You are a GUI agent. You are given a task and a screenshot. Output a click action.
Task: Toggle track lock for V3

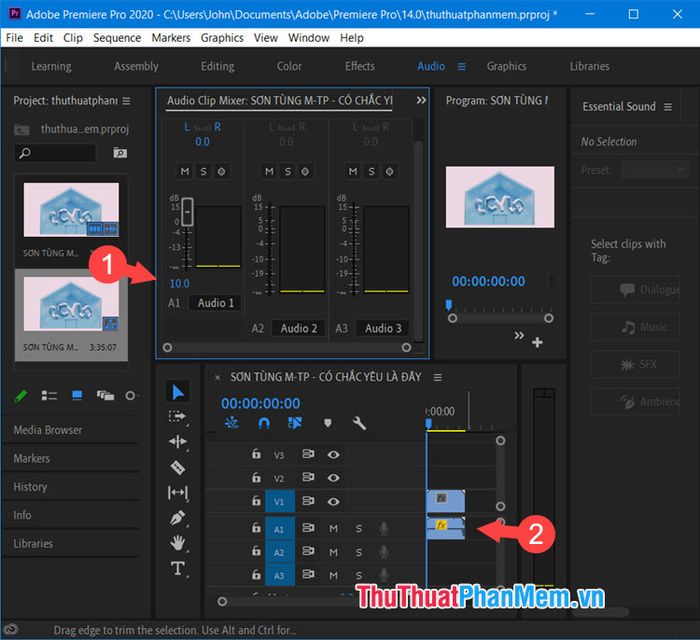[x=256, y=454]
